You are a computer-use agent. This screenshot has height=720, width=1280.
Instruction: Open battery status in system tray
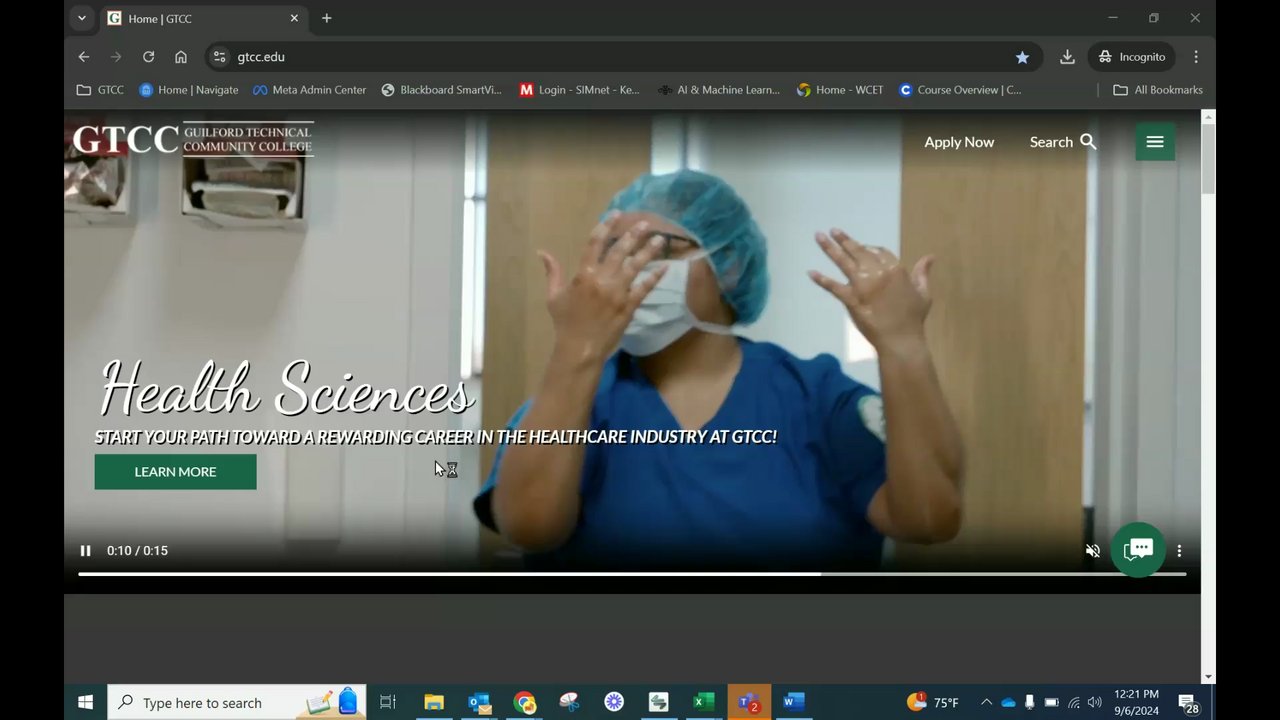(1052, 702)
